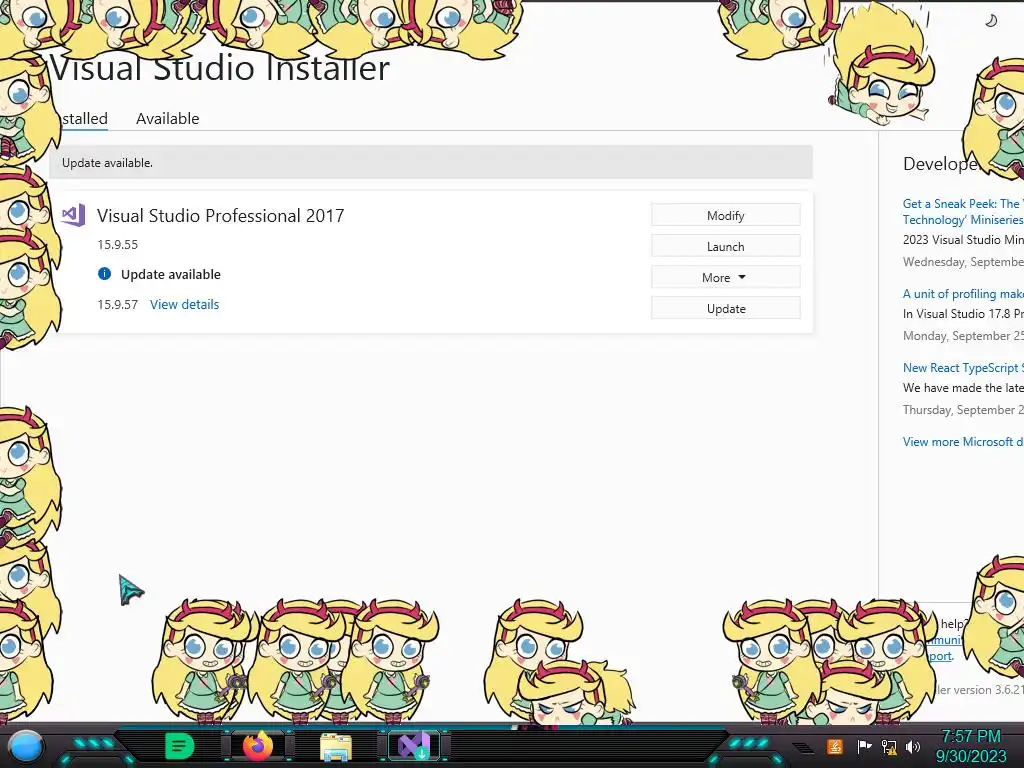Click the 'View more Microsoft' link
This screenshot has width=1024, height=768.
tap(963, 441)
